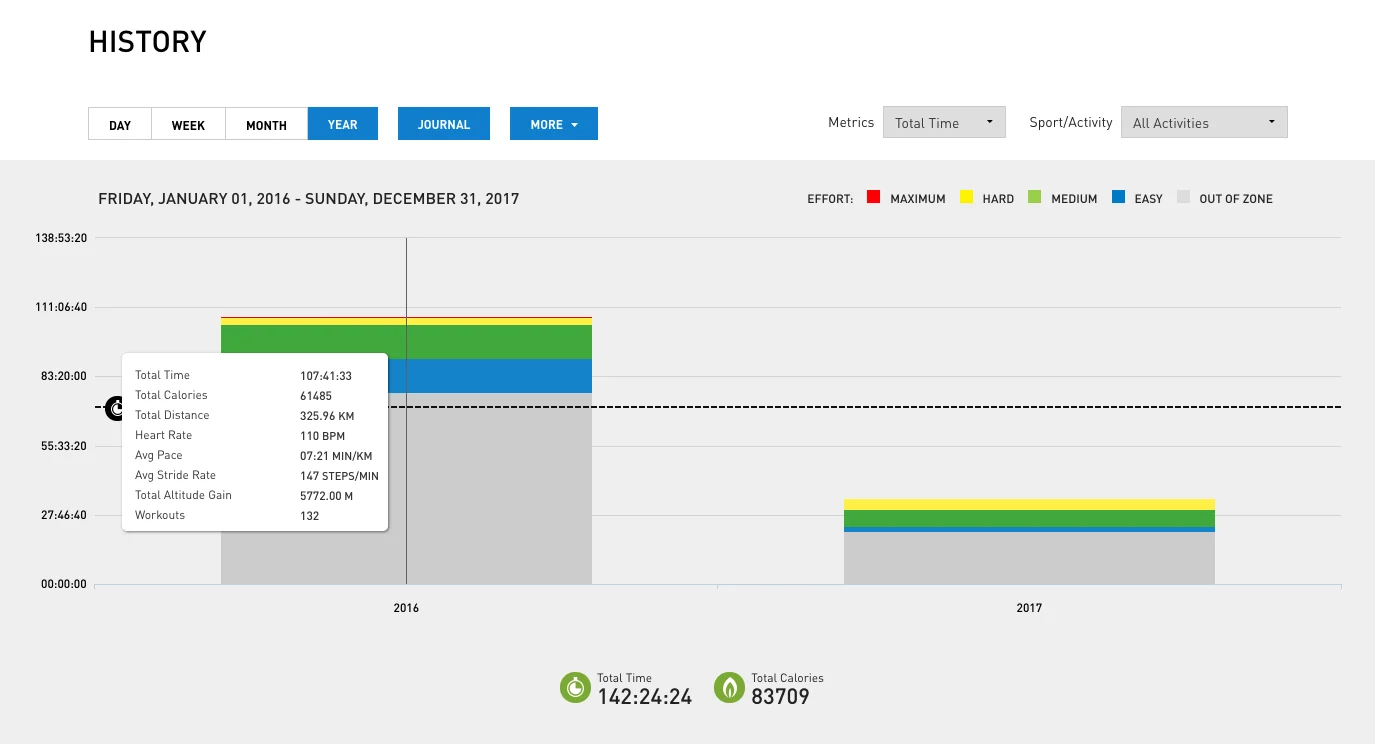Click the 2017 x-axis year label
The width and height of the screenshot is (1375, 744).
point(1029,608)
